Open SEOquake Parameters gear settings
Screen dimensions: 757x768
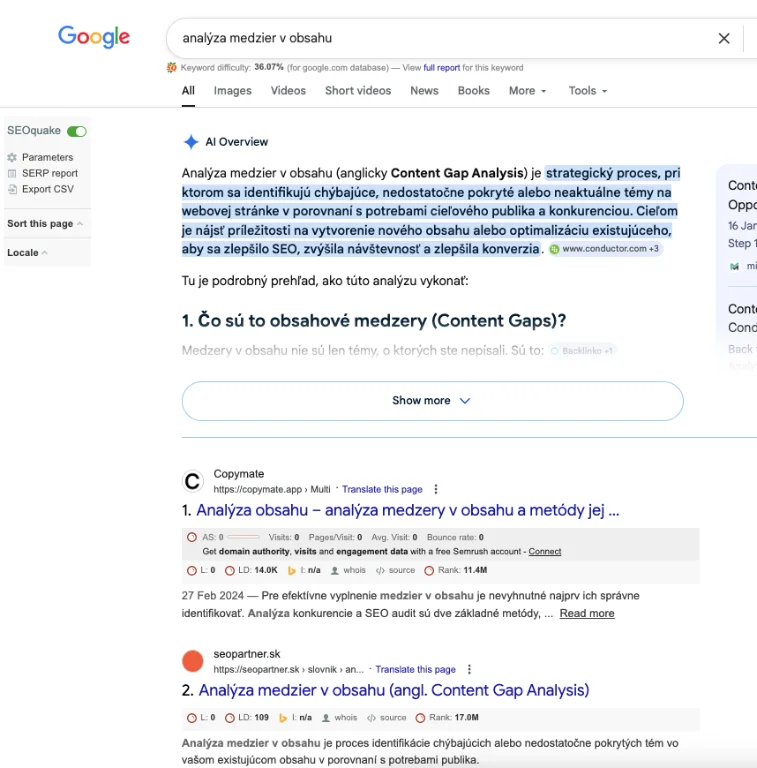pyautogui.click(x=12, y=157)
